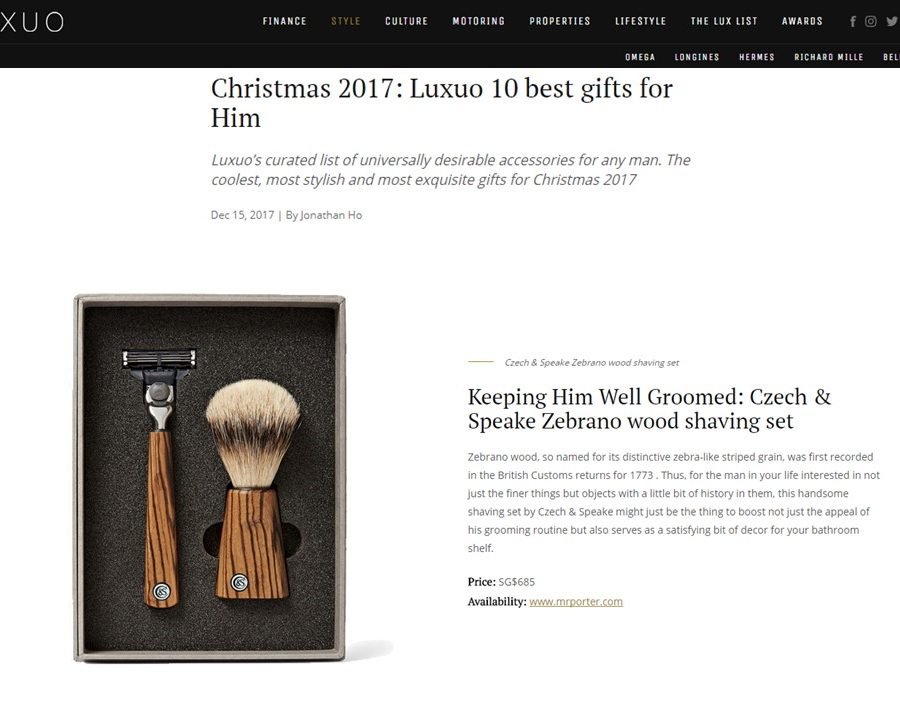Open the Lifestyle menu item

coord(641,21)
